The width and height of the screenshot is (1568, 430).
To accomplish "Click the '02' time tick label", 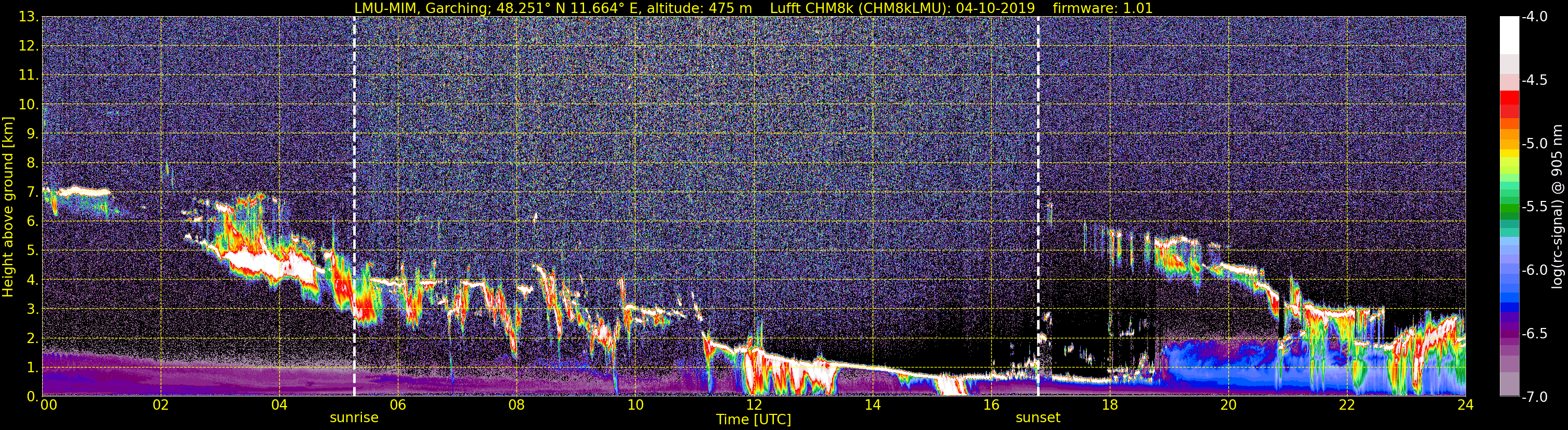I will click(x=161, y=405).
